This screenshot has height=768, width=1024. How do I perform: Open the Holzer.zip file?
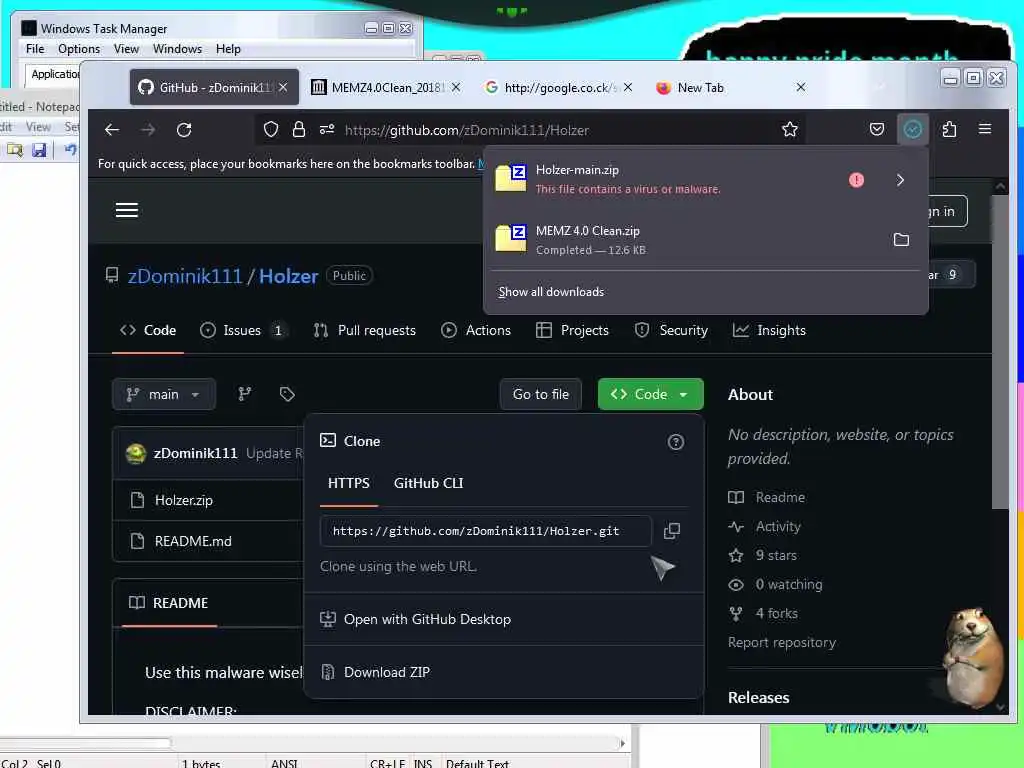coord(184,500)
